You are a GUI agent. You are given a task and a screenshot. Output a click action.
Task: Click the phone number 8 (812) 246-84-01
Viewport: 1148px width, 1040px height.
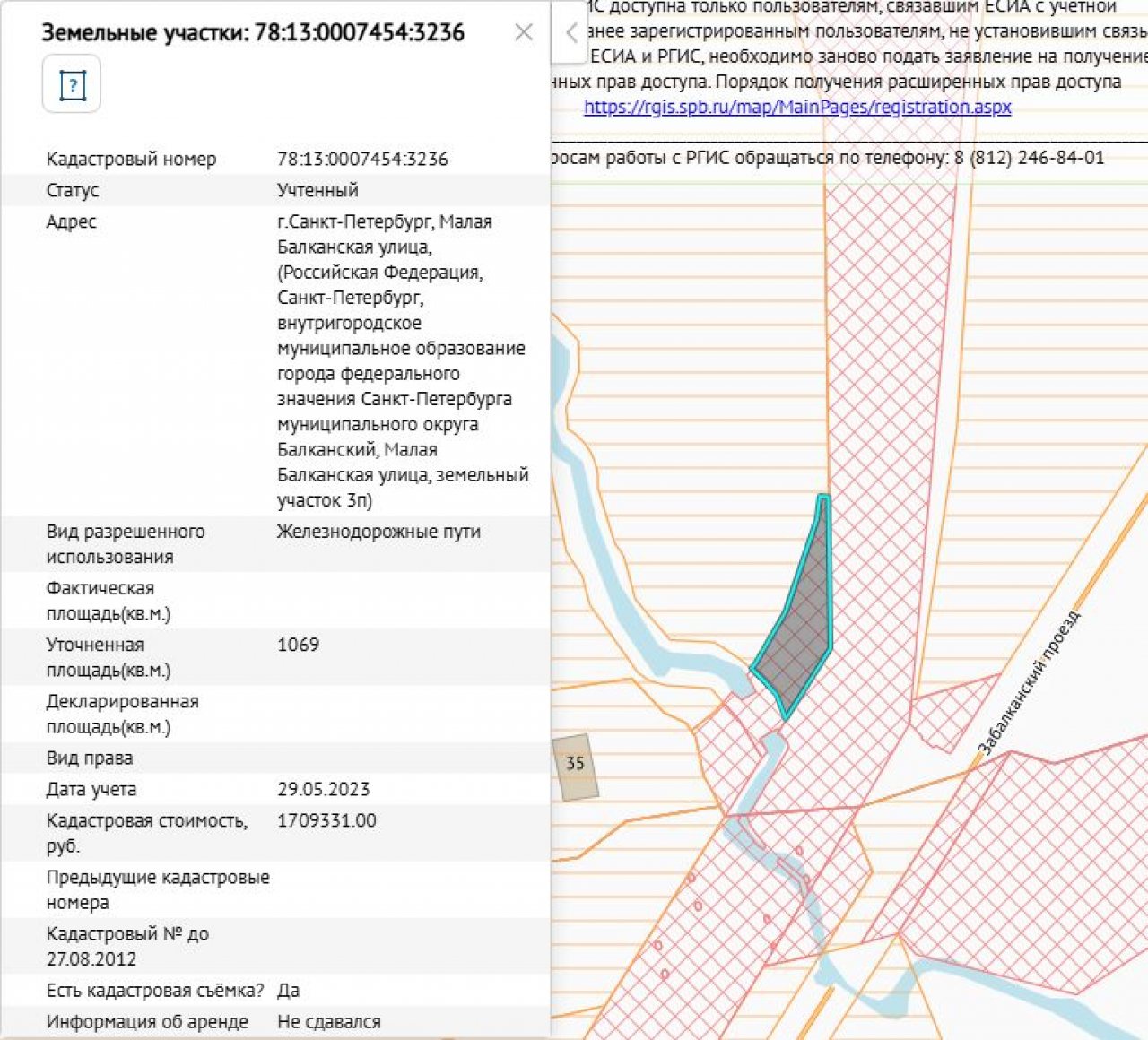pyautogui.click(x=1029, y=158)
